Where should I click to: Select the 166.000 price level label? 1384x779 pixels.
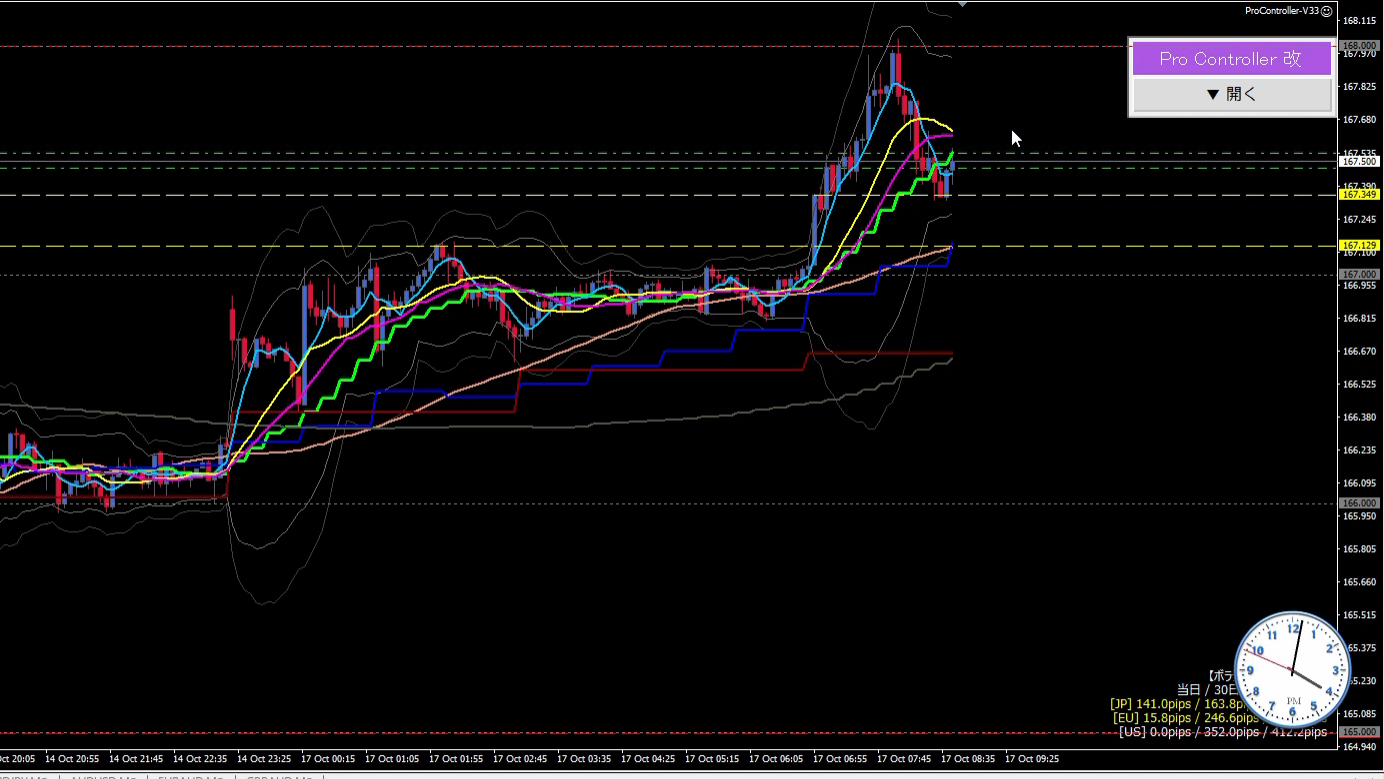pos(1359,503)
